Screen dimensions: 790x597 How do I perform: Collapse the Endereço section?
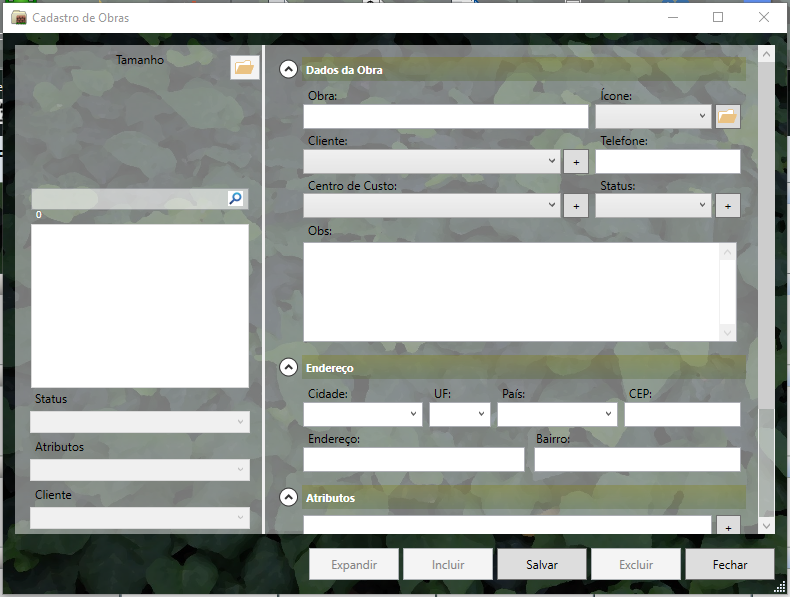pos(288,367)
